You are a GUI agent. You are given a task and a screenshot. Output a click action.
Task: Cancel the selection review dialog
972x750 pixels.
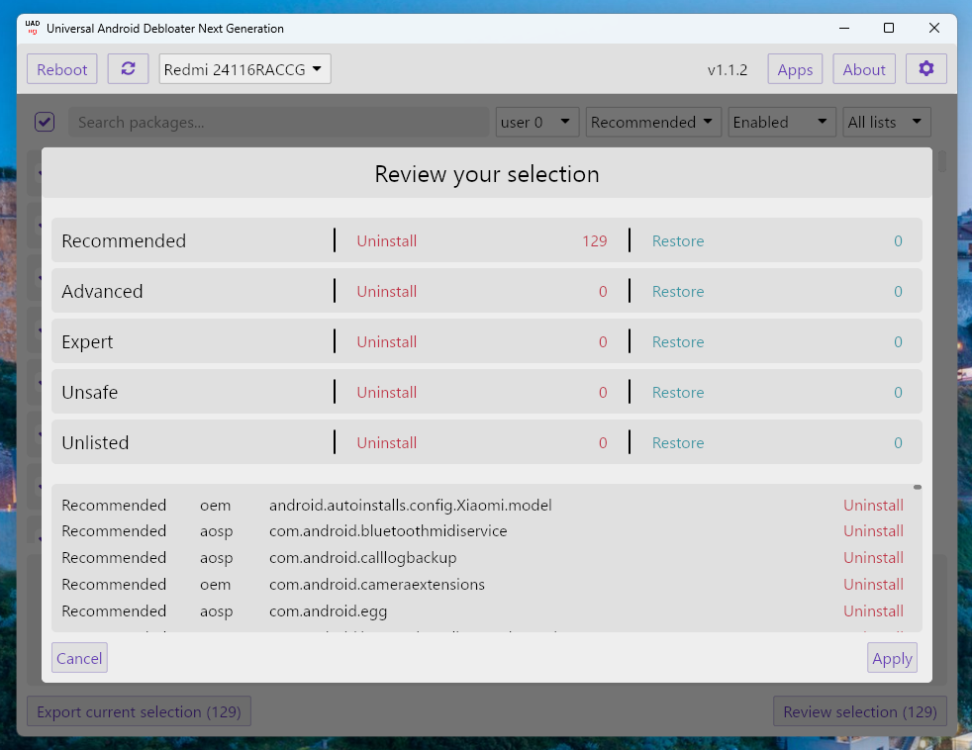[x=79, y=658]
